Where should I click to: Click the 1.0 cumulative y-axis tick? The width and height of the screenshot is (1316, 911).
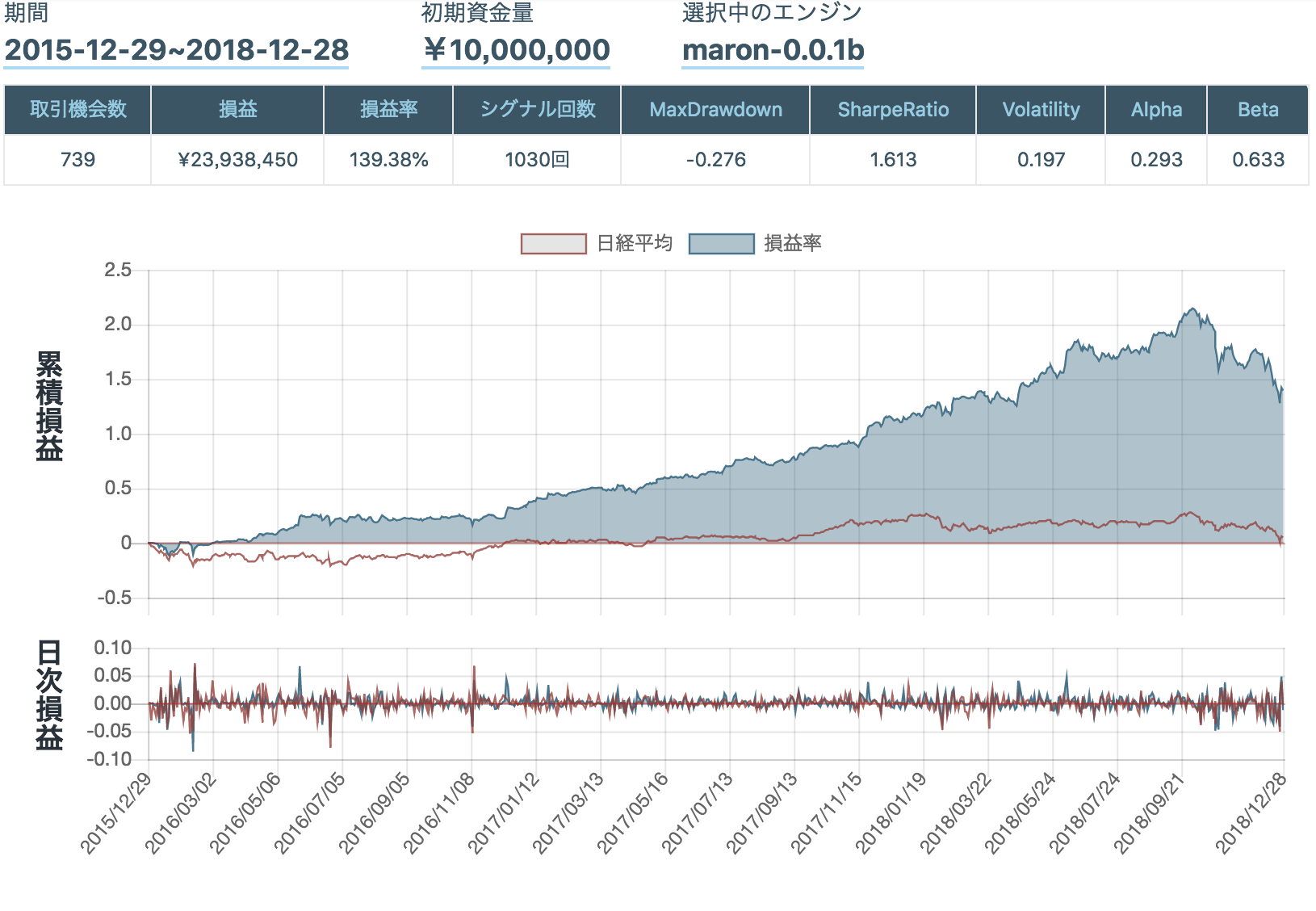[x=118, y=434]
